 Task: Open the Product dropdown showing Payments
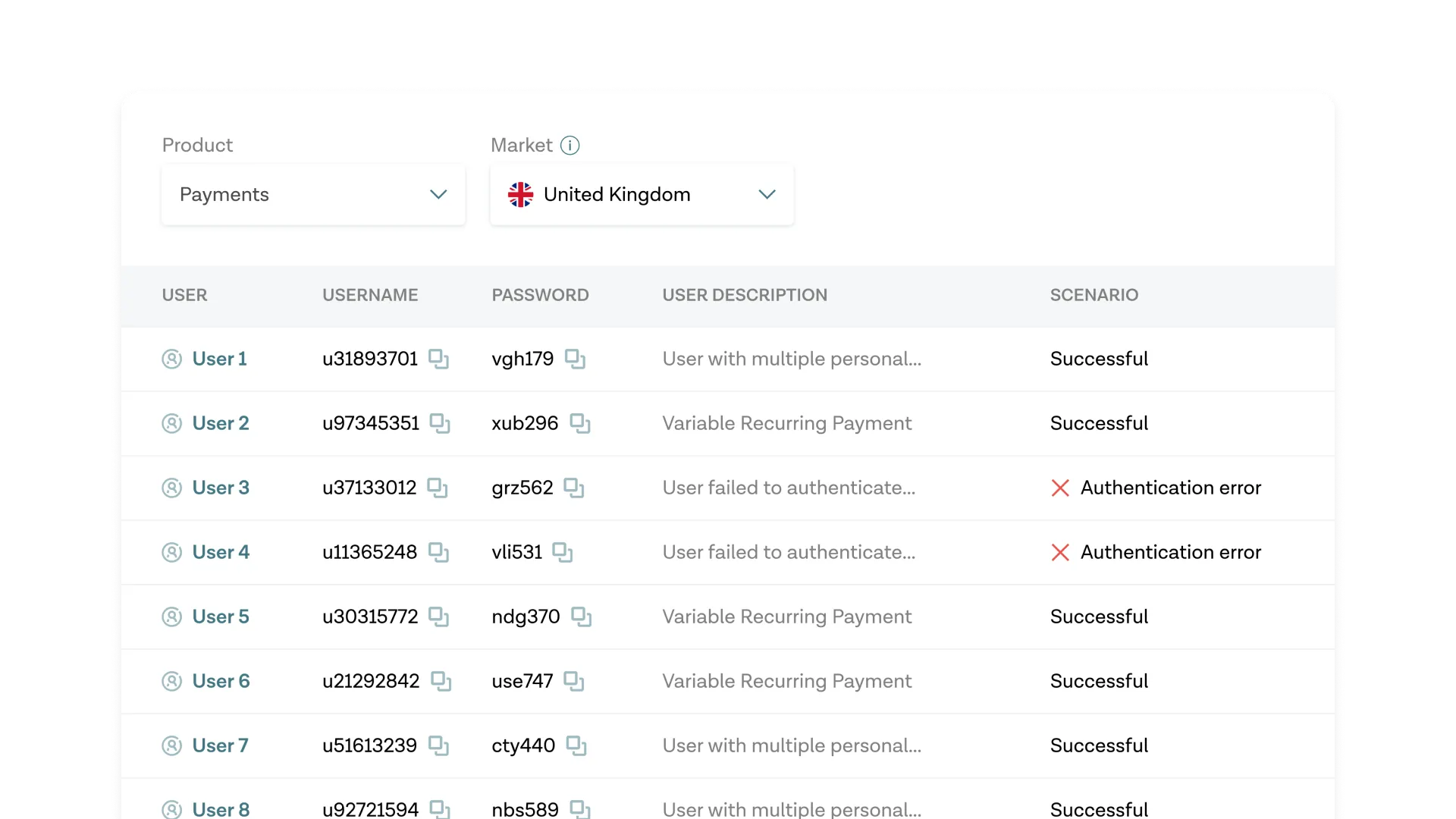313,195
